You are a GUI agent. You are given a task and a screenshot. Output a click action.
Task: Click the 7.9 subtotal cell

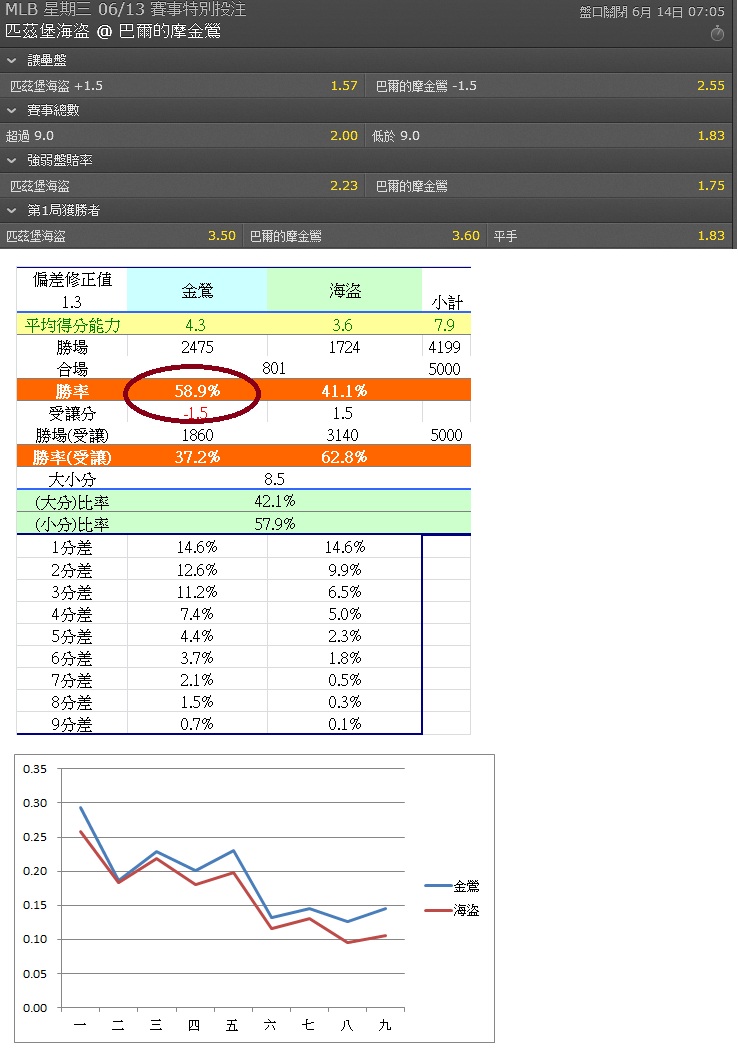(x=445, y=325)
